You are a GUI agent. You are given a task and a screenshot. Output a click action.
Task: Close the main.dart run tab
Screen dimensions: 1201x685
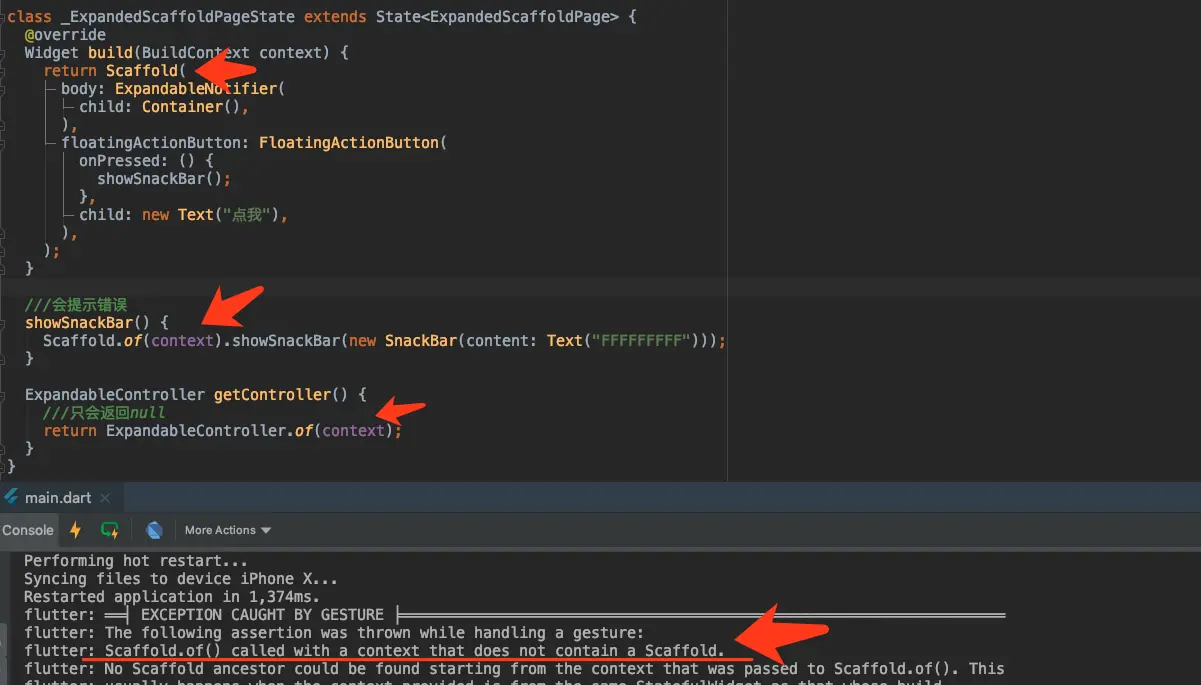pyautogui.click(x=106, y=497)
